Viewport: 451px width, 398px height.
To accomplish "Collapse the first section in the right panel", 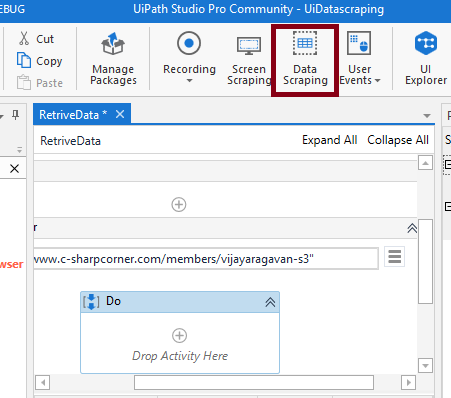I will coord(448,164).
